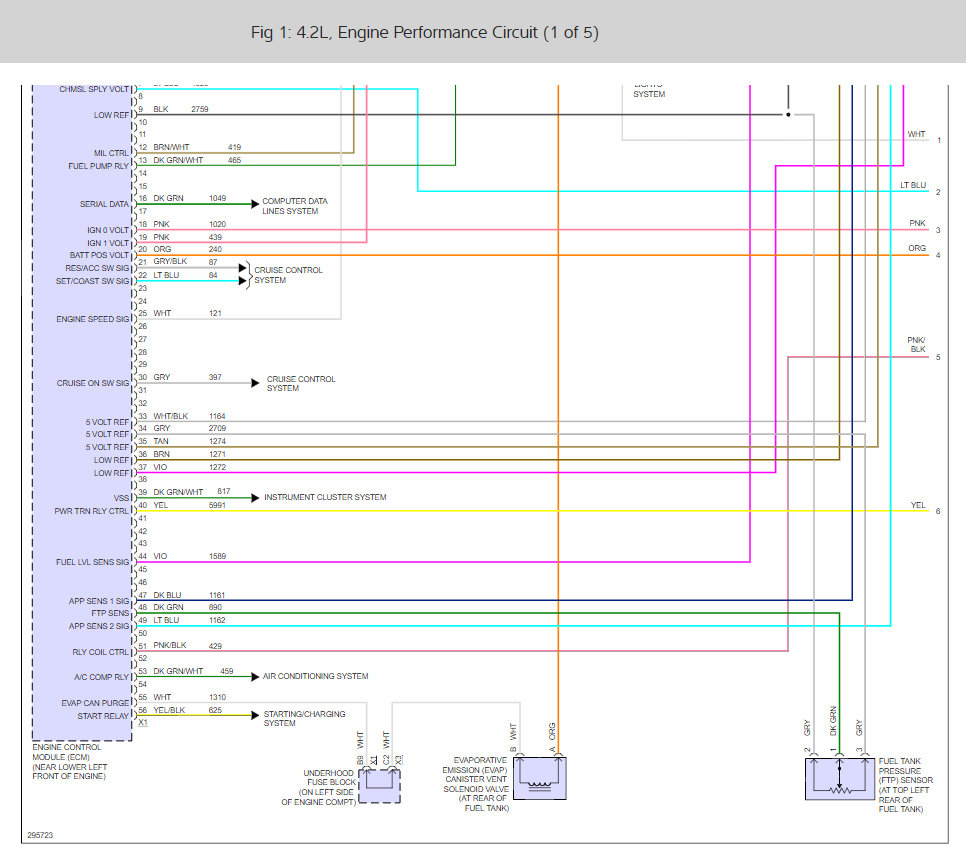This screenshot has width=966, height=854.
Task: Click the UNDERHOOD FUSE BLOCK caption
Action: tap(319, 787)
